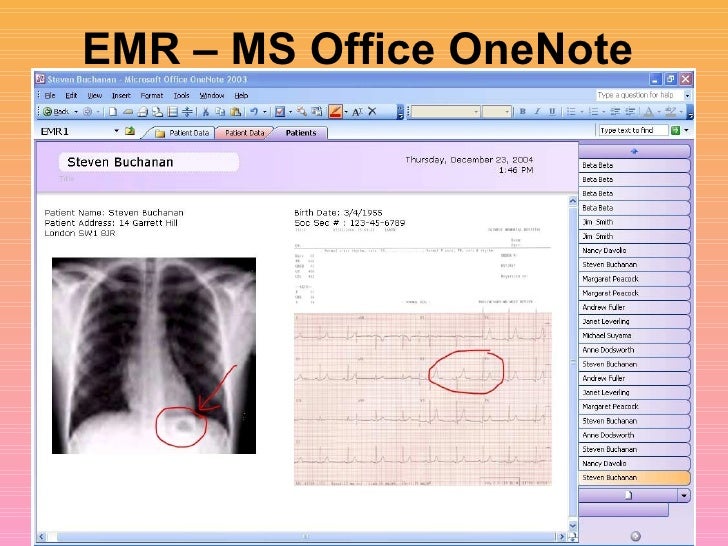Image resolution: width=728 pixels, height=546 pixels.
Task: Create a new page from the toolbar
Action: 113,111
